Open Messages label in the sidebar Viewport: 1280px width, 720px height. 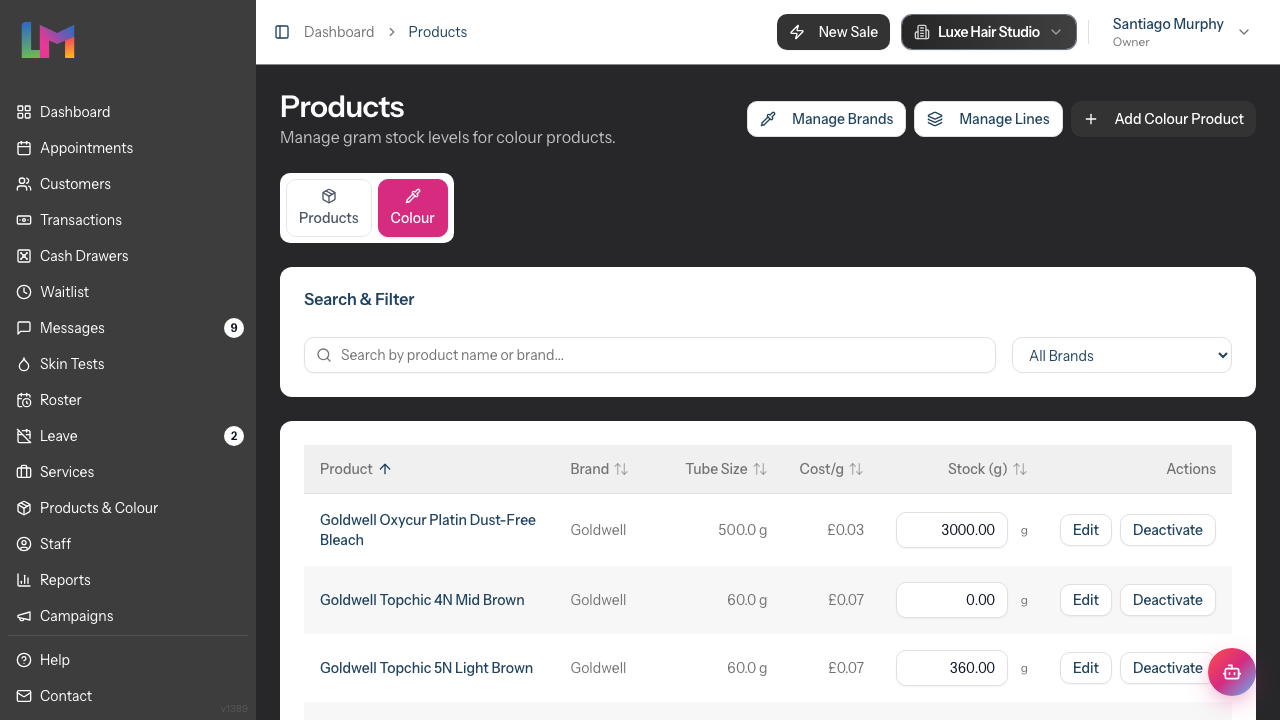72,328
